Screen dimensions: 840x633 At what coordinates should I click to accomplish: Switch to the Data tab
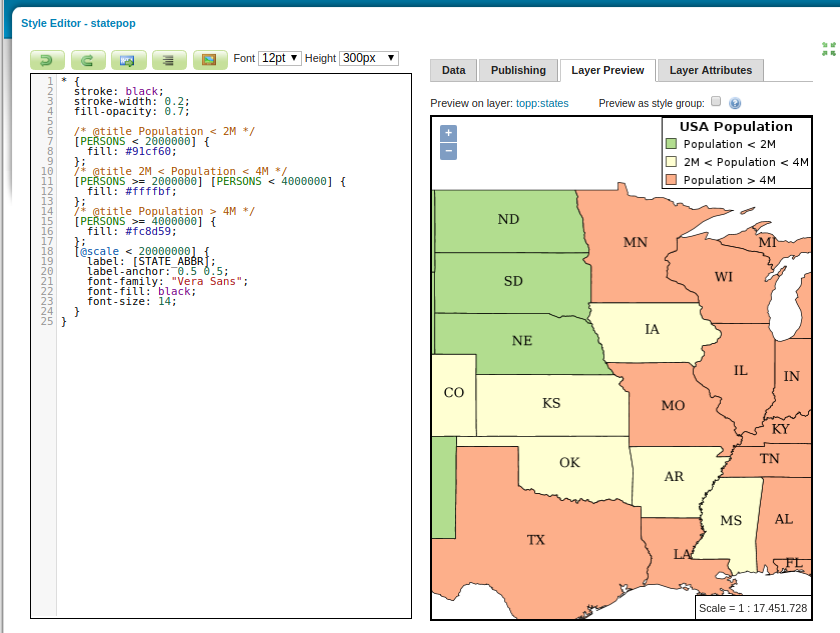(x=453, y=70)
